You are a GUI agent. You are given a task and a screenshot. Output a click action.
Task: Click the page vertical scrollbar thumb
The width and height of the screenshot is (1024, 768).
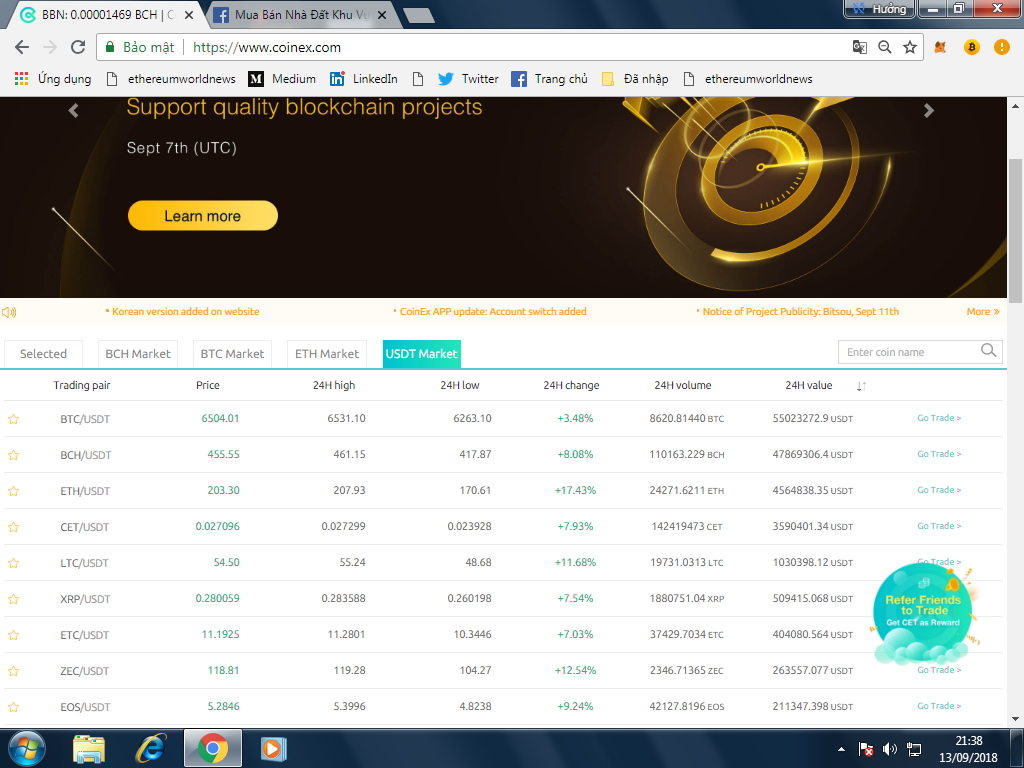click(1016, 230)
